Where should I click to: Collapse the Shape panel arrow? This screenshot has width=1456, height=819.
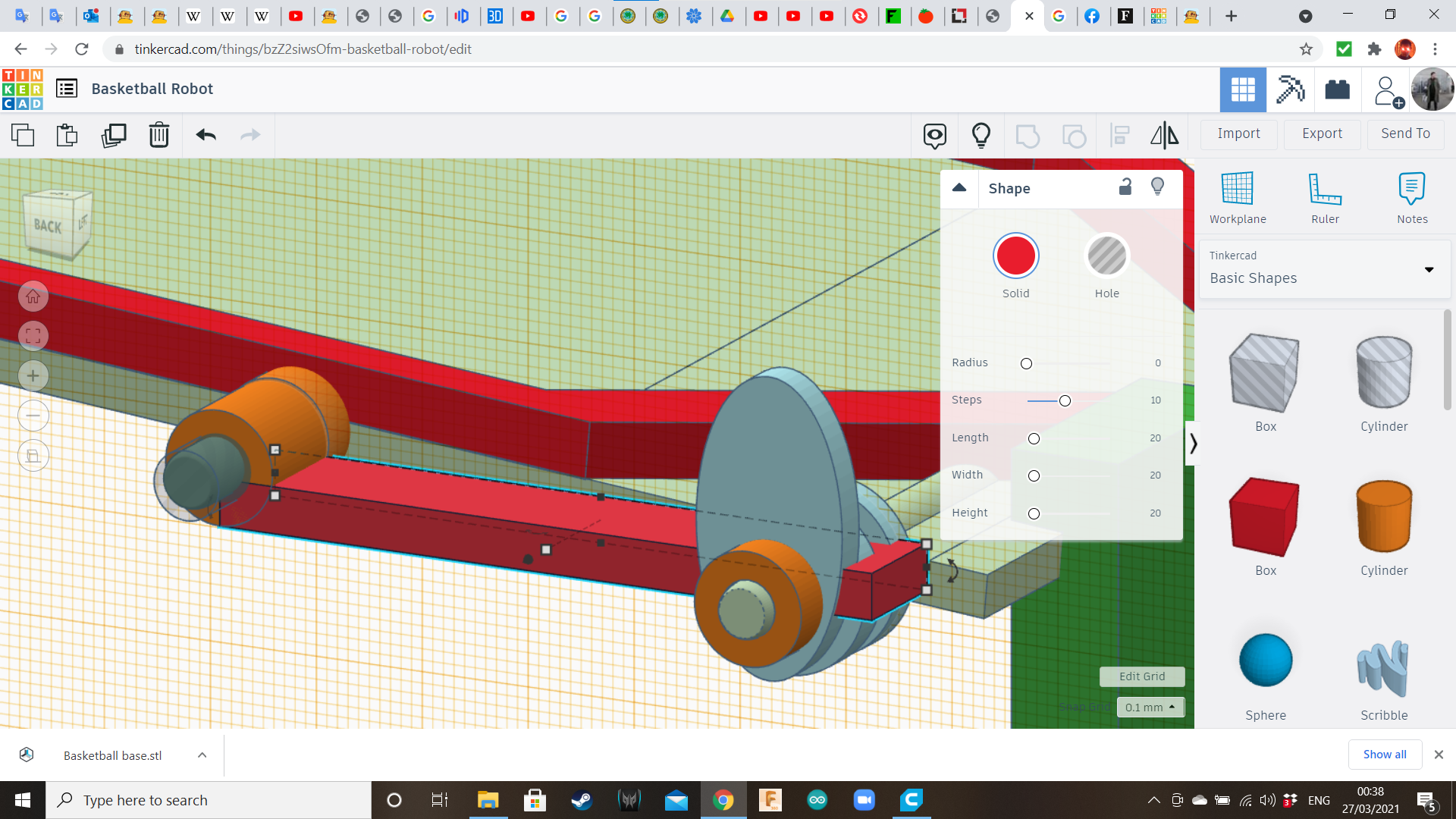click(x=959, y=187)
